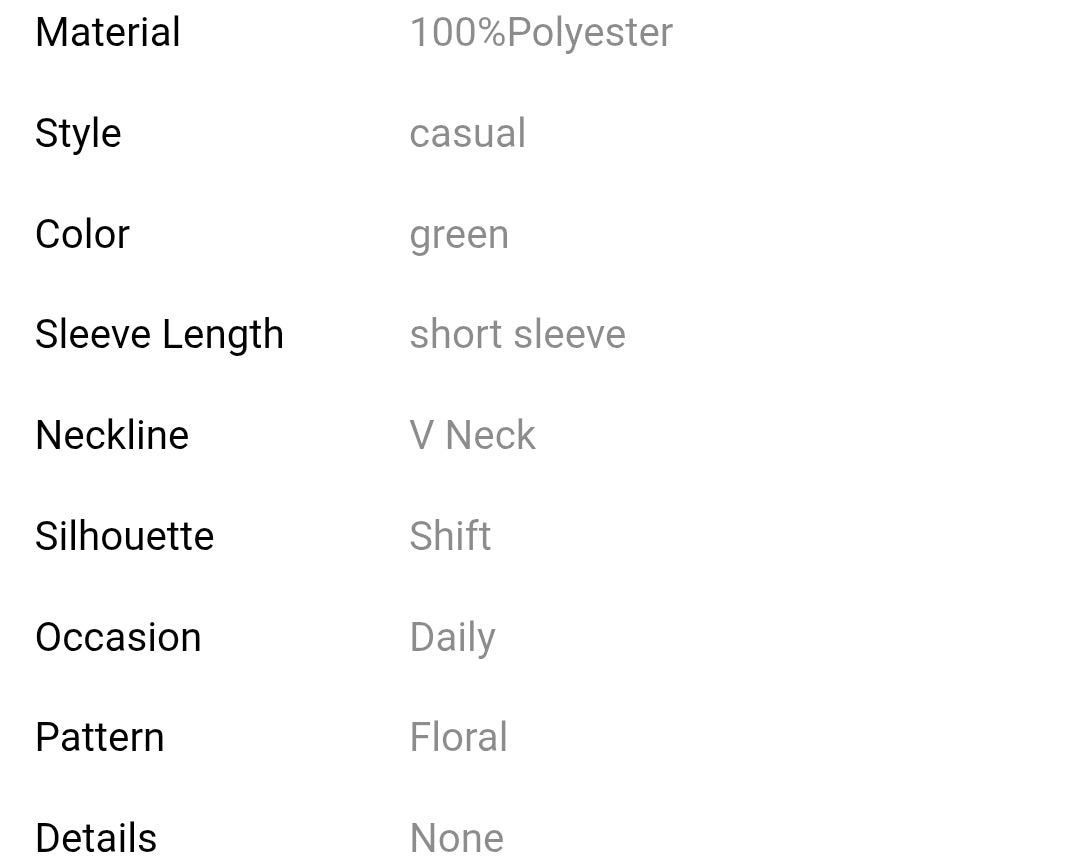Select the Daily occasion value

tap(452, 639)
